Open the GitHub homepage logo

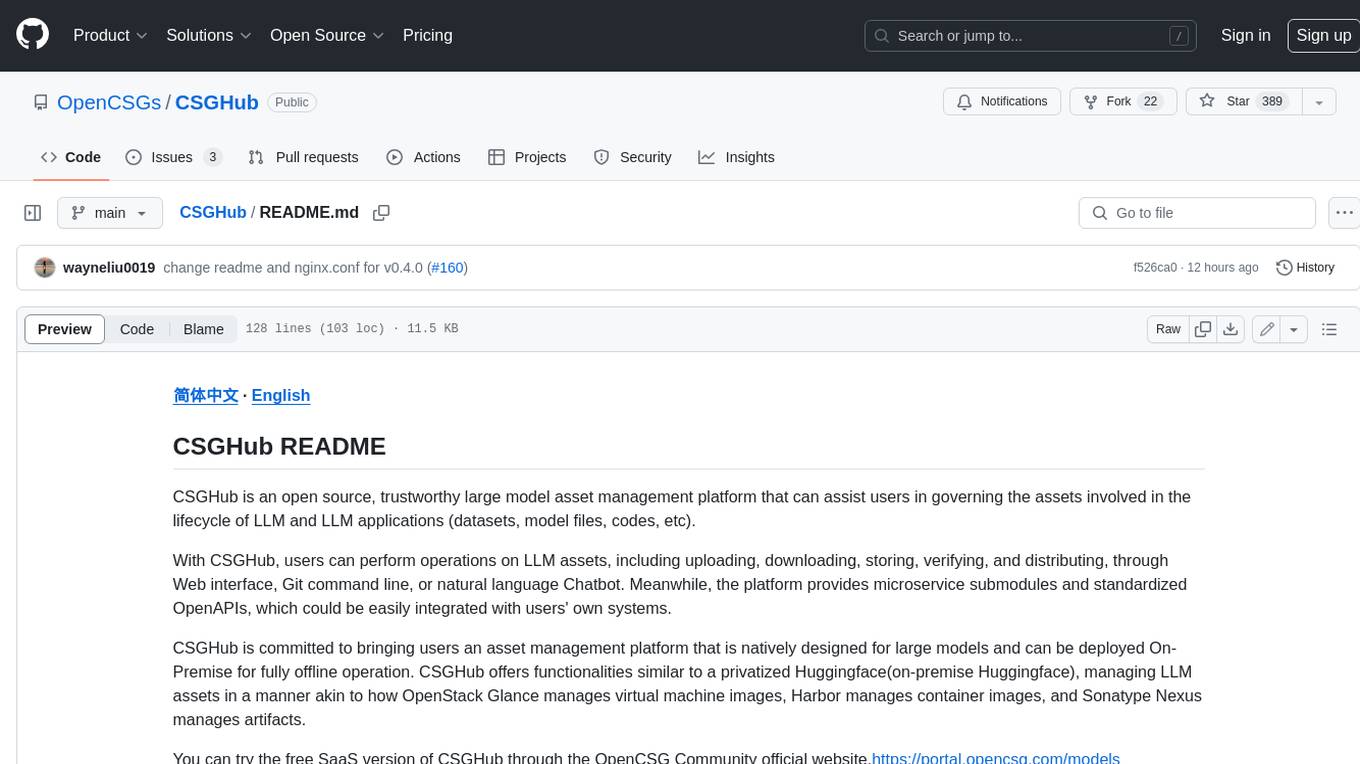tap(32, 35)
